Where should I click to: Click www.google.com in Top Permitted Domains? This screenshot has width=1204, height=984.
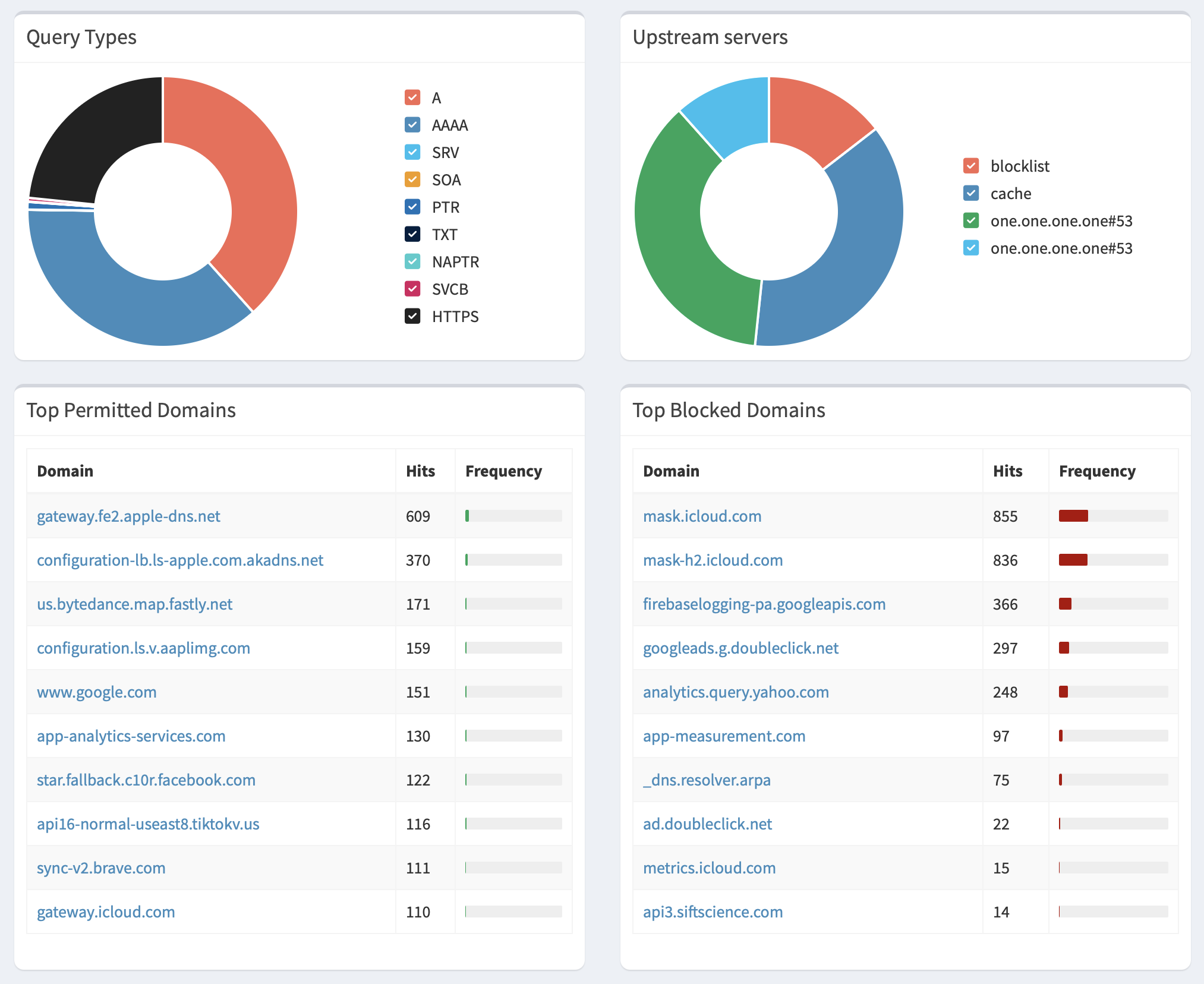tap(96, 692)
